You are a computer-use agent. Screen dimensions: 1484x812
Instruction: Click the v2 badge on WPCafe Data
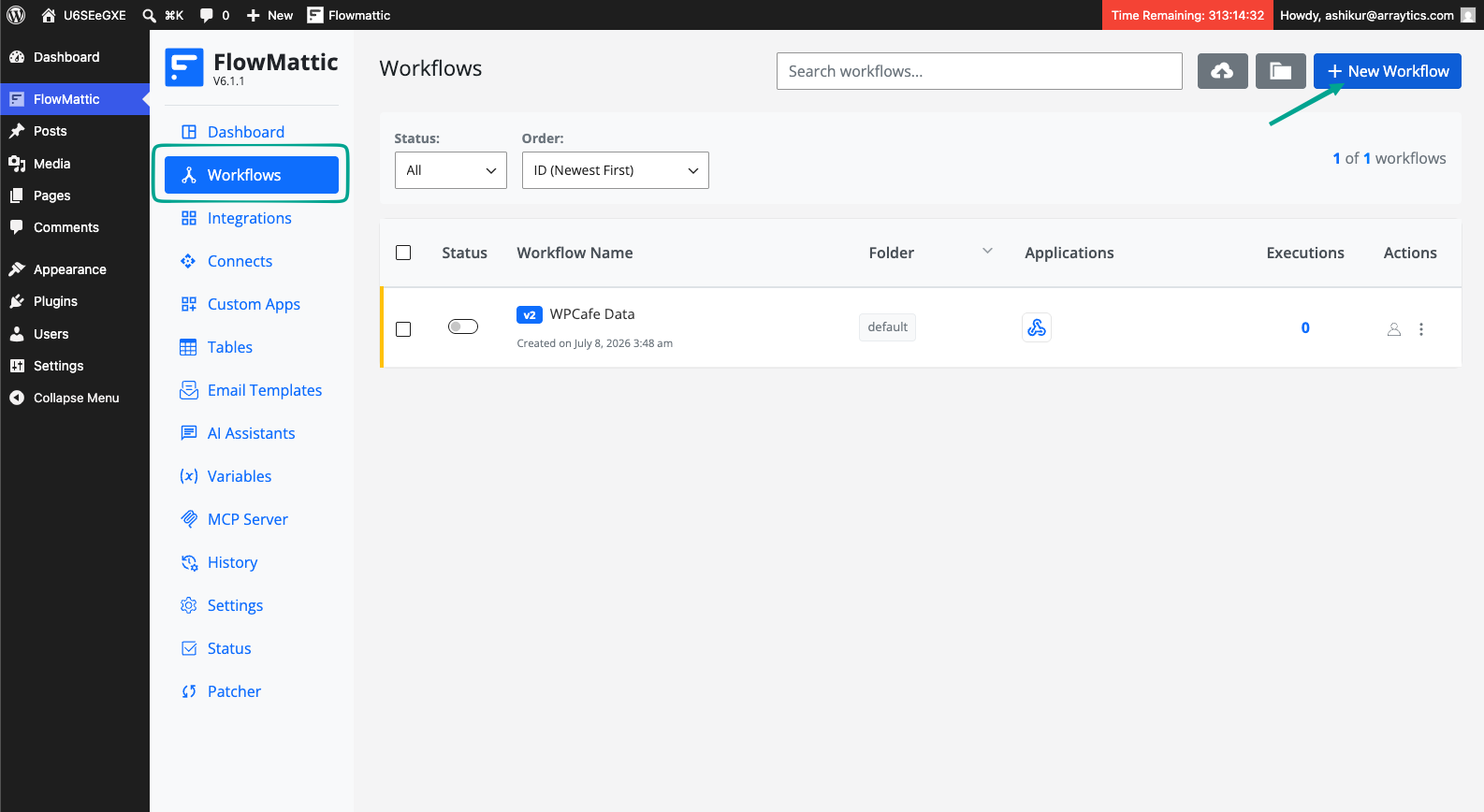[530, 314]
